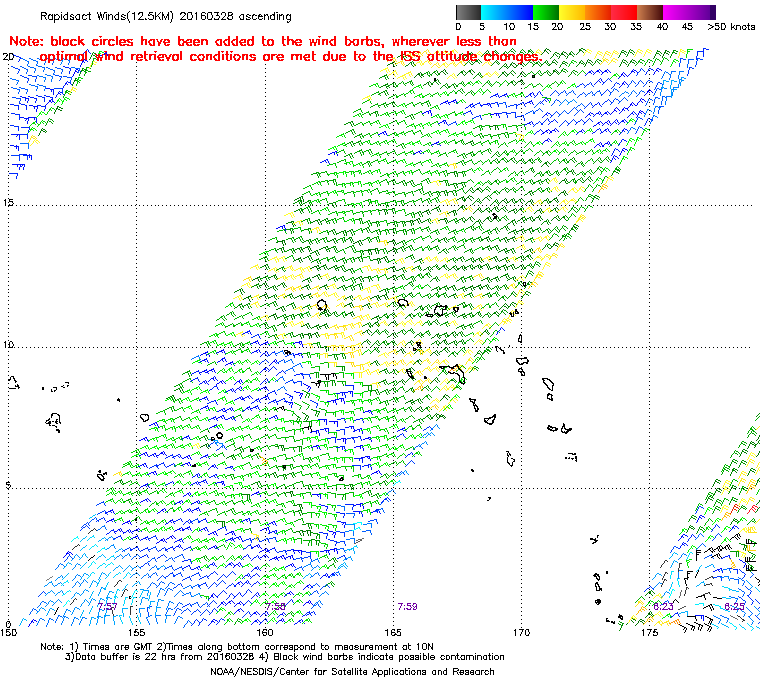This screenshot has height=688, width=760.
Task: Click the 170 longitude axis label
Action: 522,633
